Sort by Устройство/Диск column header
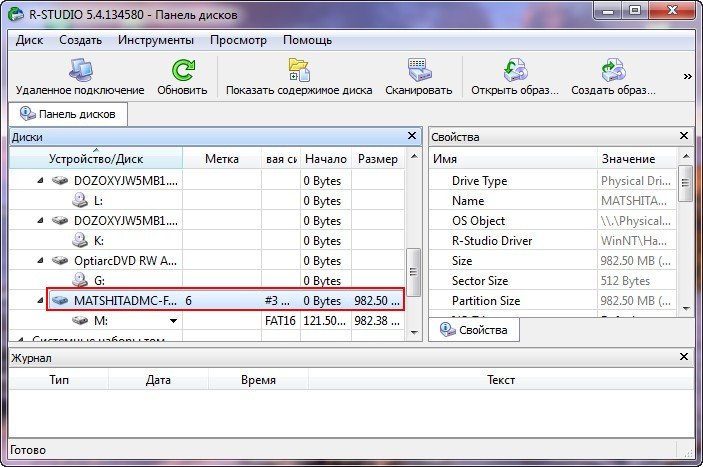 (96, 159)
